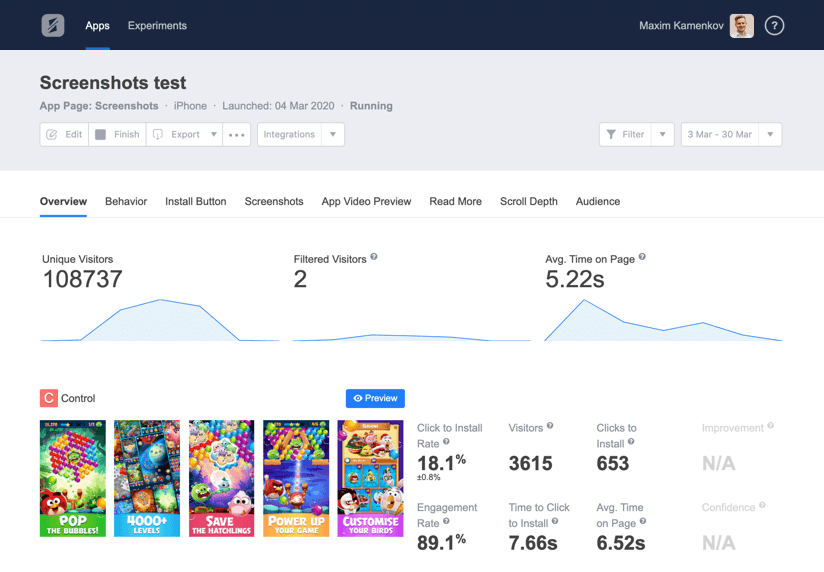Image resolution: width=824 pixels, height=572 pixels.
Task: Open the Save the Hatchlings screenshot thumbnail
Action: (x=221, y=478)
